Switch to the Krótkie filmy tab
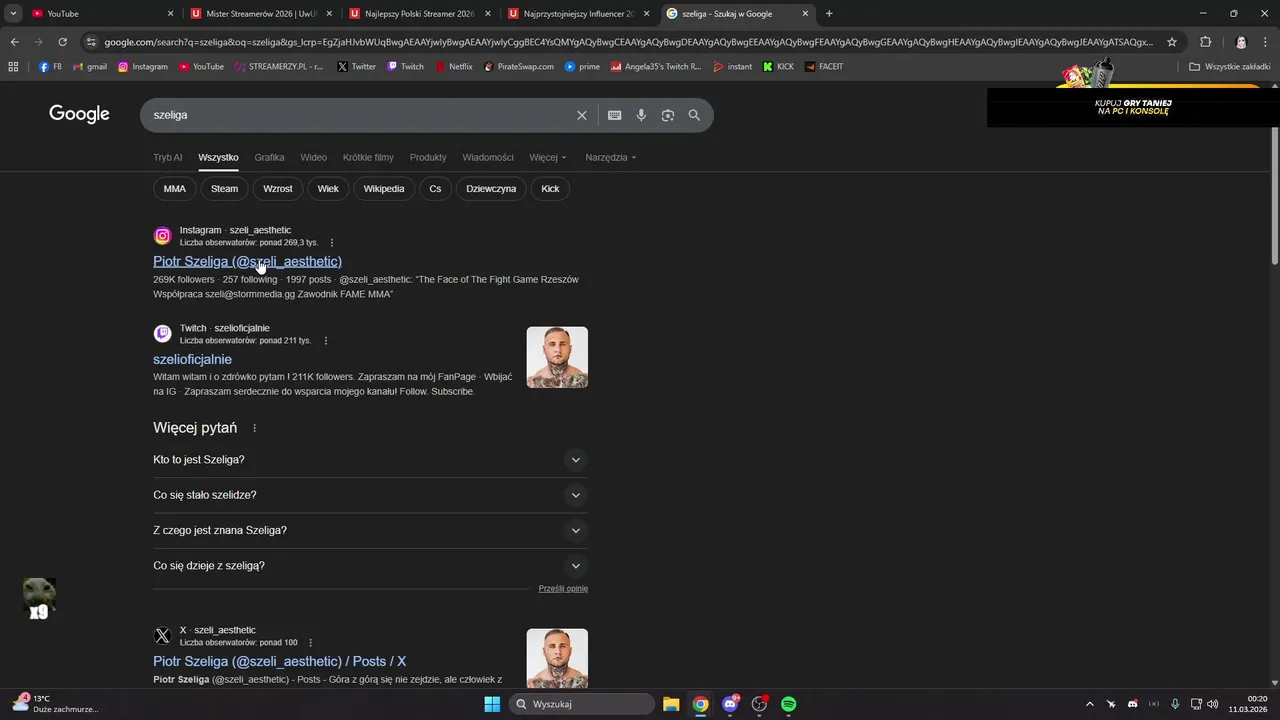 click(x=368, y=157)
